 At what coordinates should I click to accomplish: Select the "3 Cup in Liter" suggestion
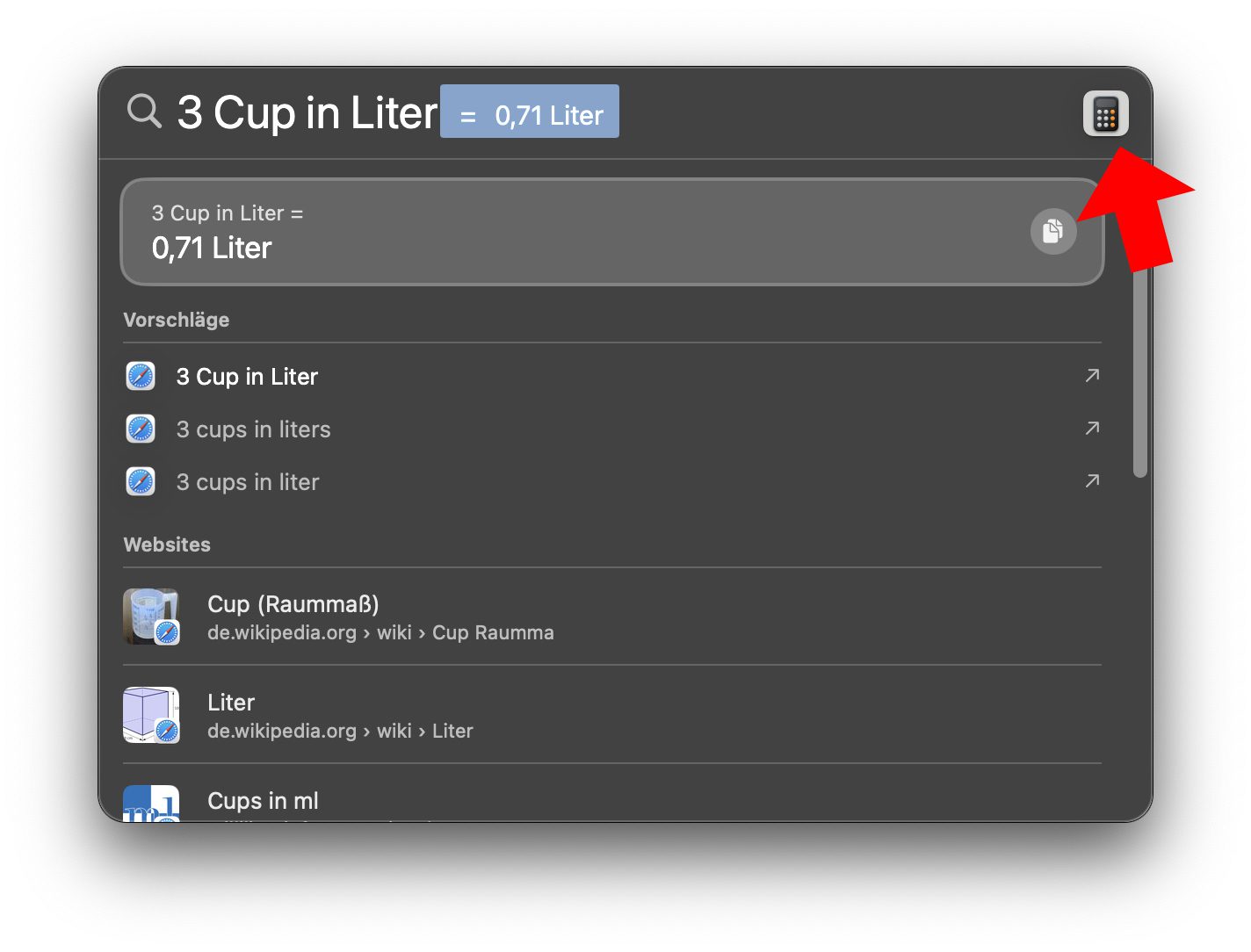pyautogui.click(x=247, y=377)
